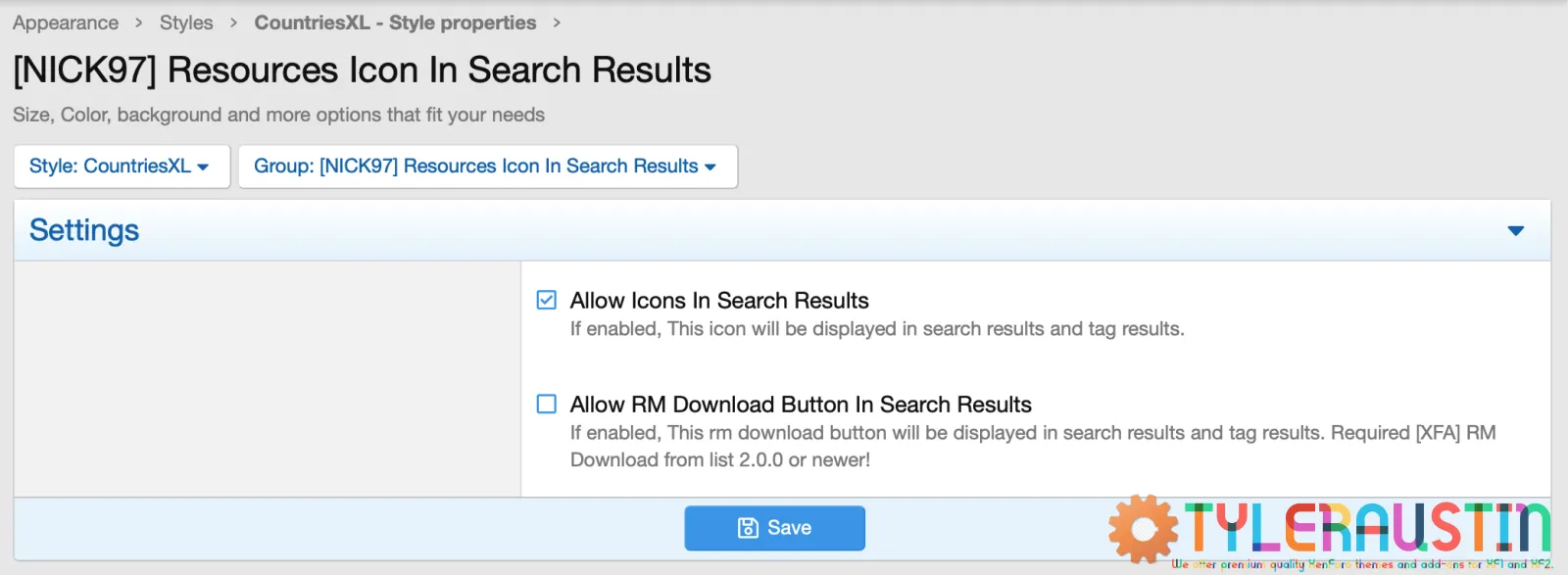The image size is (1568, 575).
Task: Click the chevron after Styles breadcrumb
Action: pos(233,23)
